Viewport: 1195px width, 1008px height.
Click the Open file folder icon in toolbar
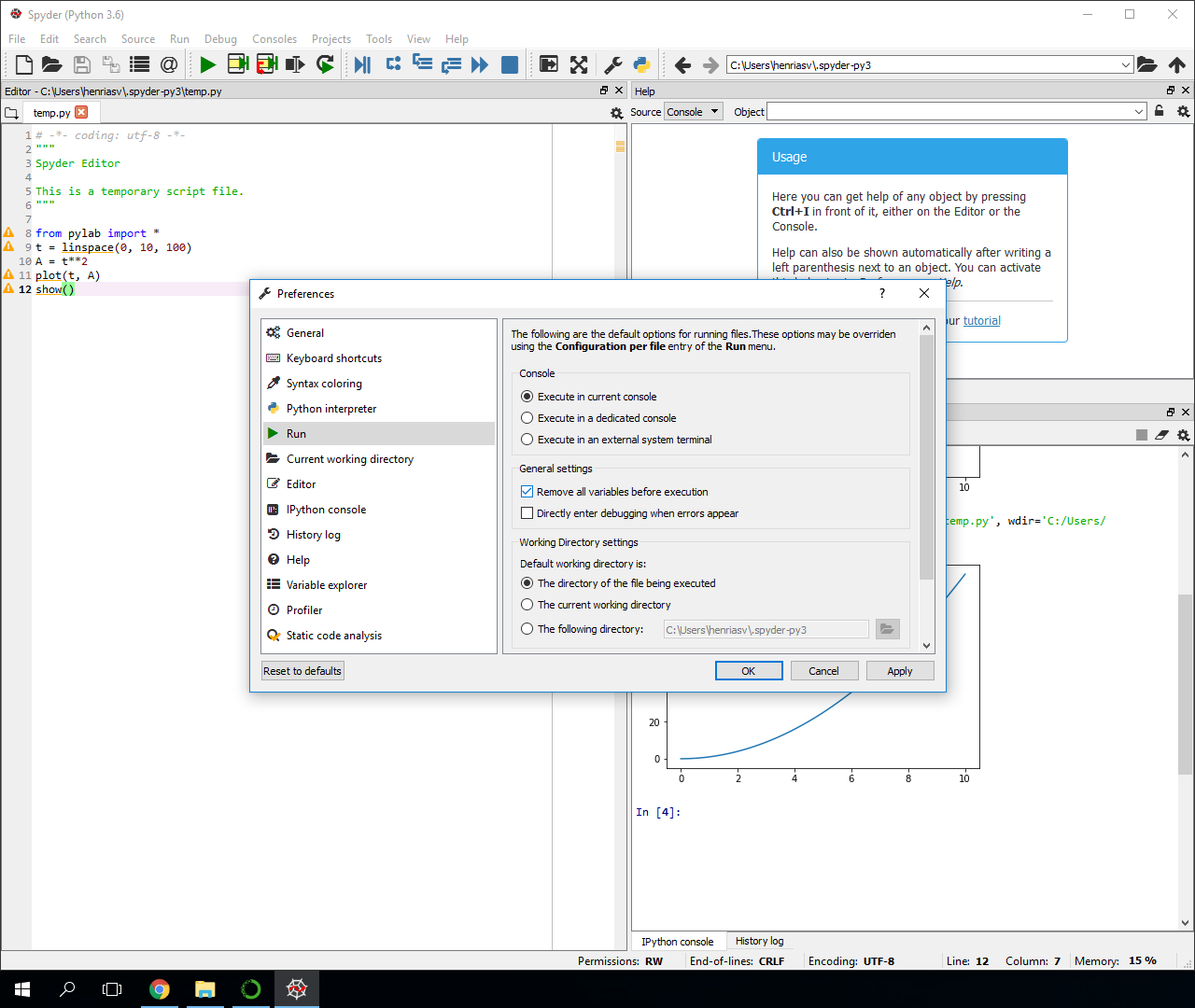click(x=52, y=64)
